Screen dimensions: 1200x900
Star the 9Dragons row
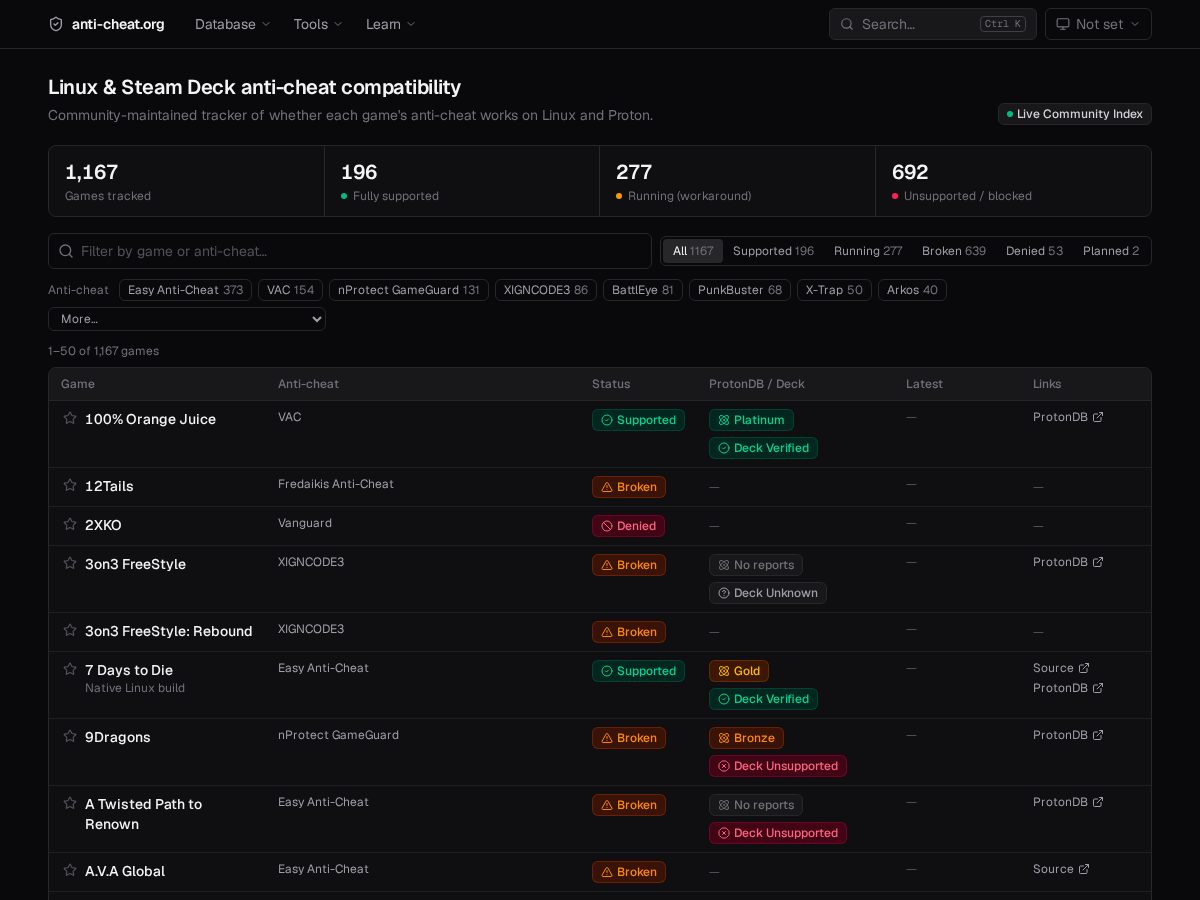70,736
